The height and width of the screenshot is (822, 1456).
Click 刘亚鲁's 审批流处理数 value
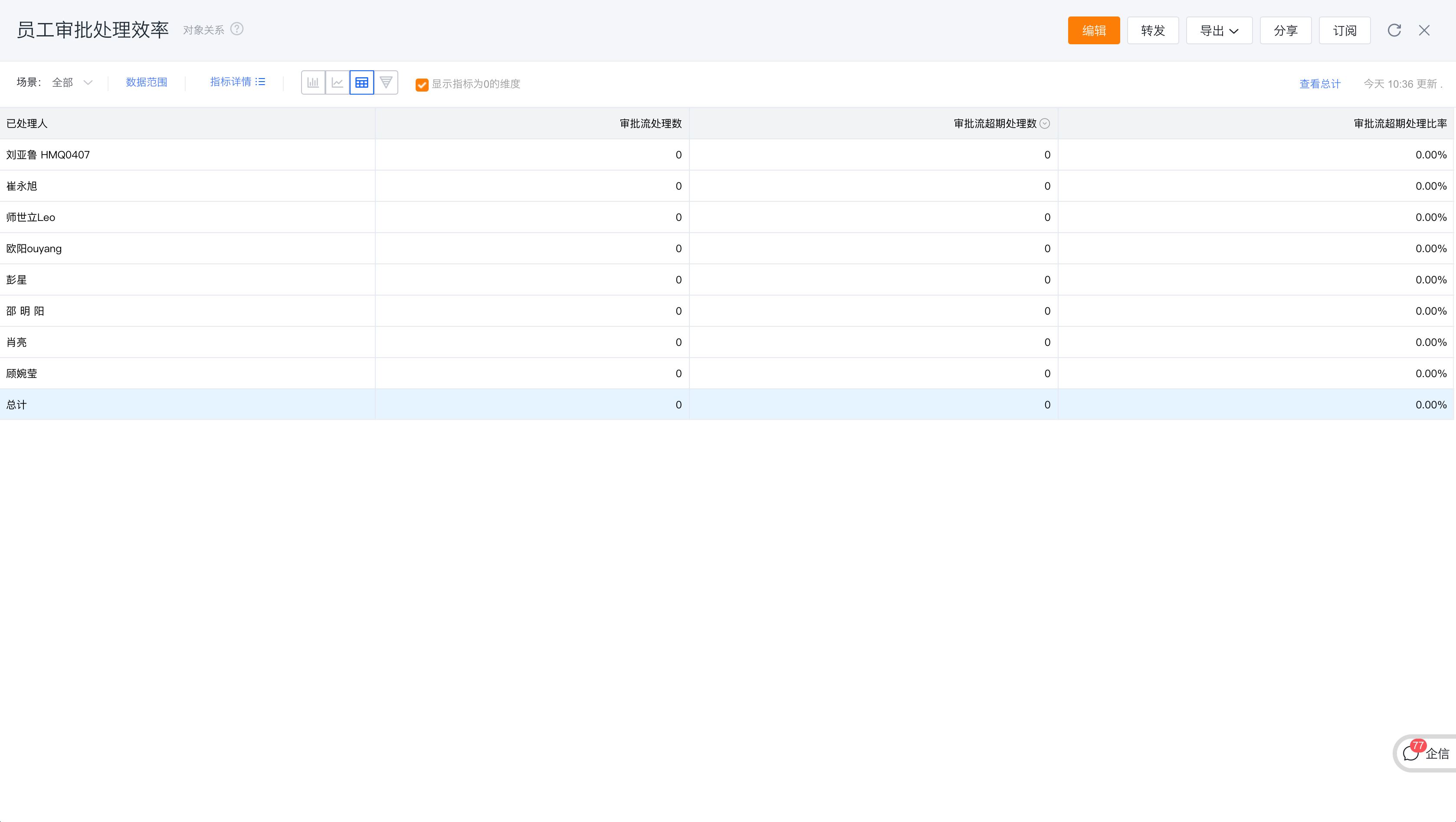coord(679,155)
